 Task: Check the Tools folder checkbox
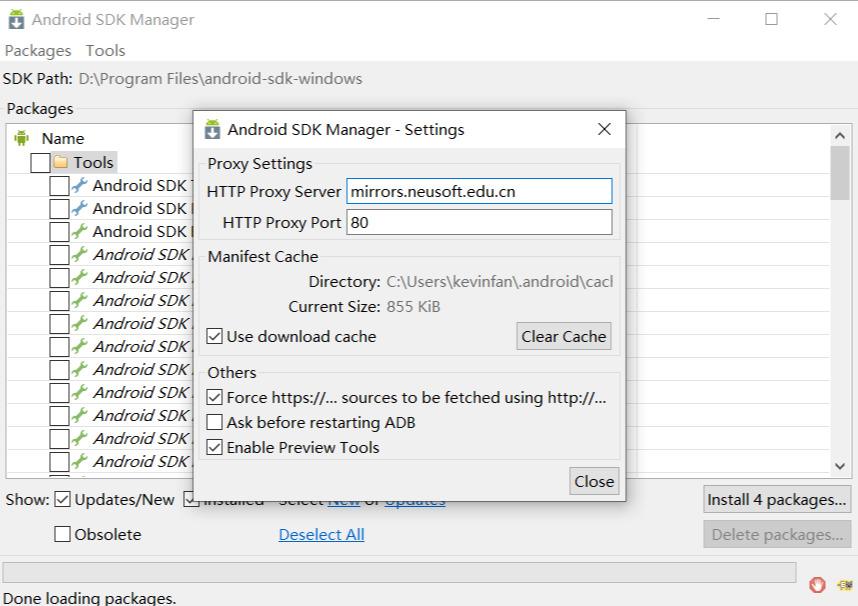click(x=40, y=162)
